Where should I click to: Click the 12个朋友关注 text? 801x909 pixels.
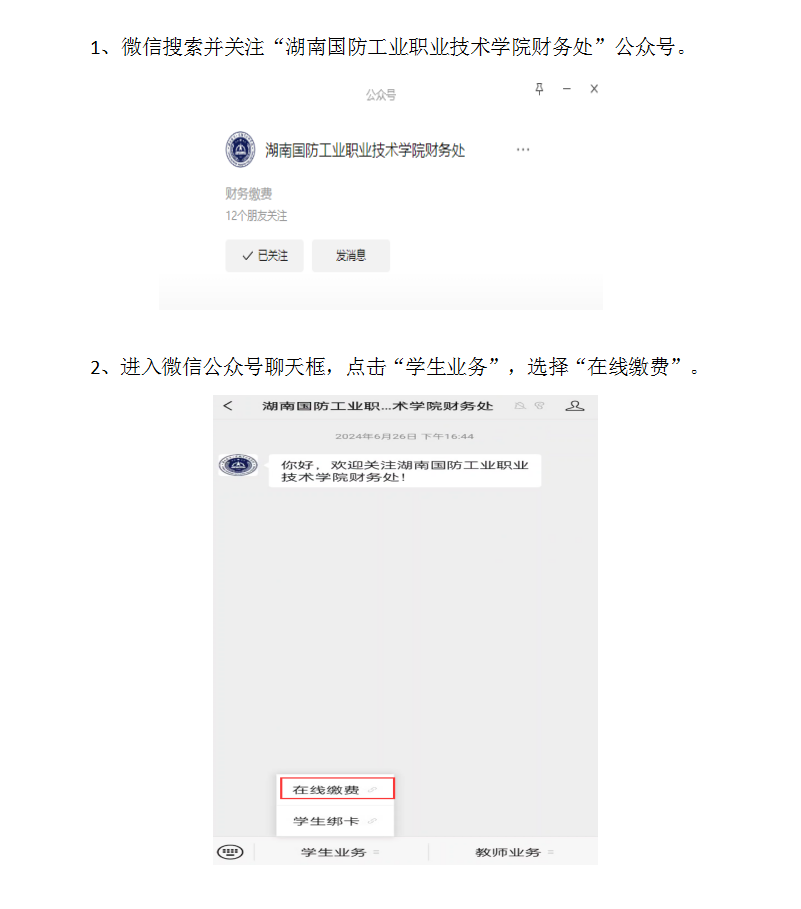pyautogui.click(x=256, y=216)
